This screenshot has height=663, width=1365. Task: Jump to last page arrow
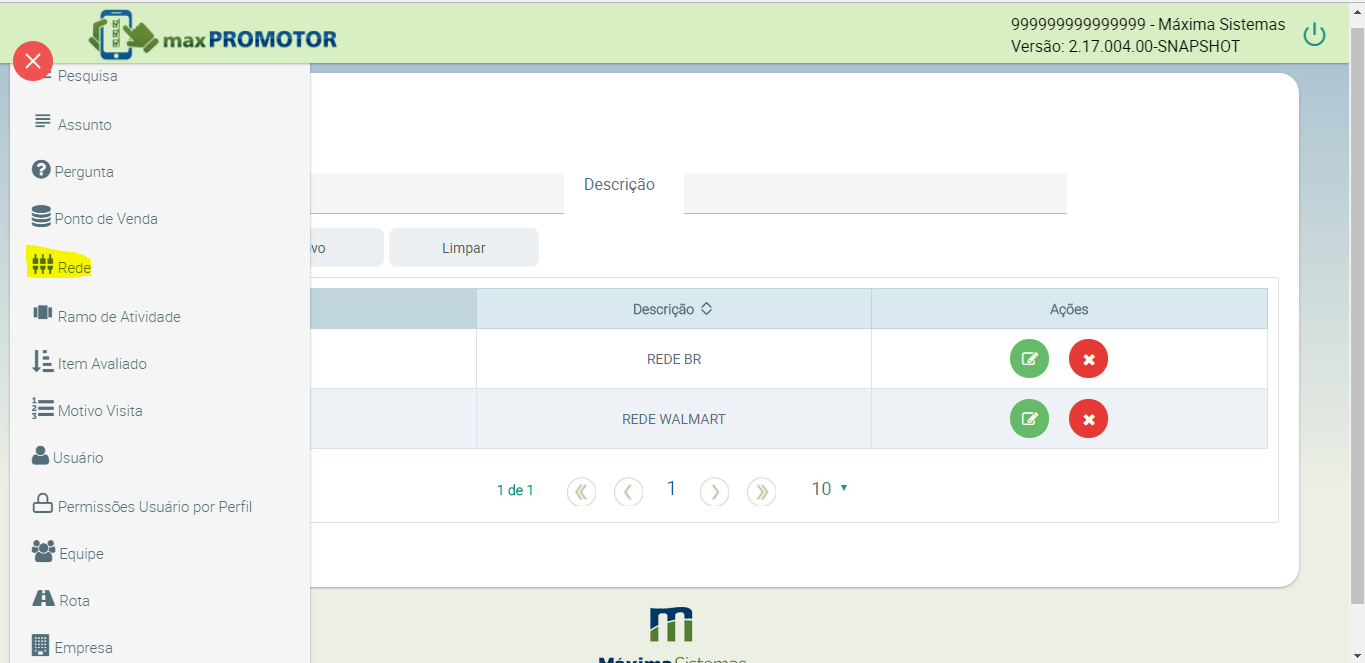click(x=762, y=491)
